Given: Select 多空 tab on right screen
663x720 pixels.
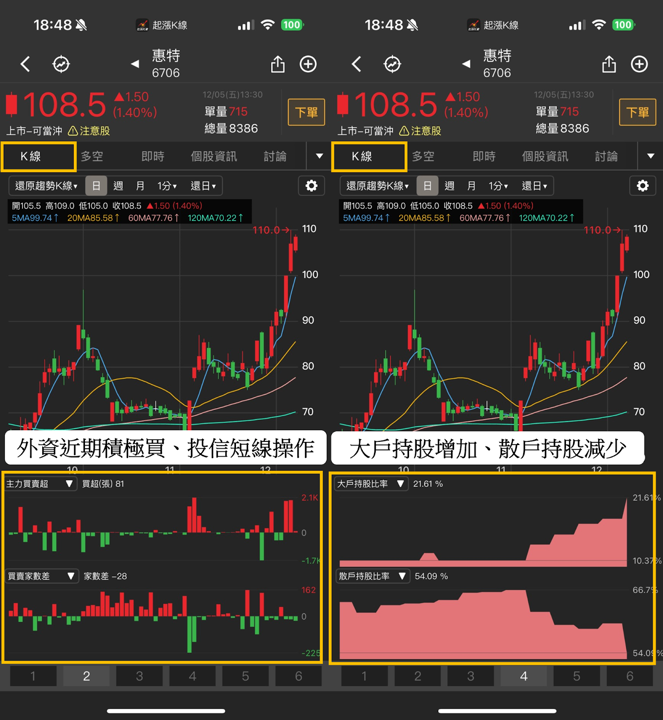Looking at the screenshot, I should [423, 157].
